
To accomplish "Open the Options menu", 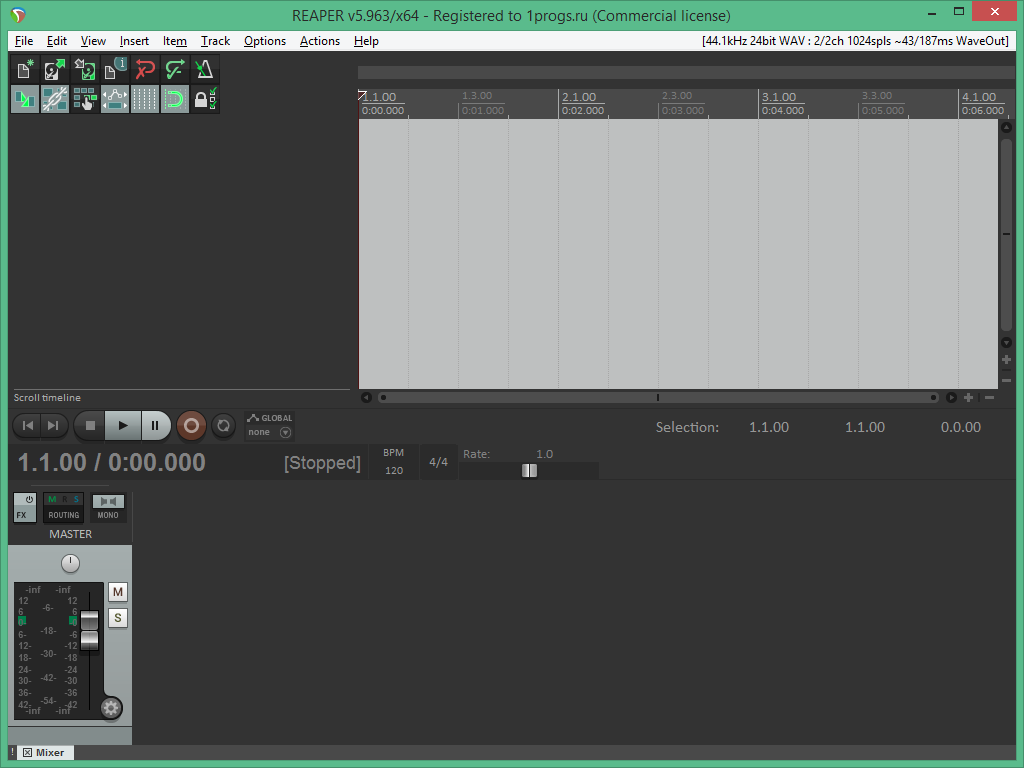I will click(x=265, y=41).
